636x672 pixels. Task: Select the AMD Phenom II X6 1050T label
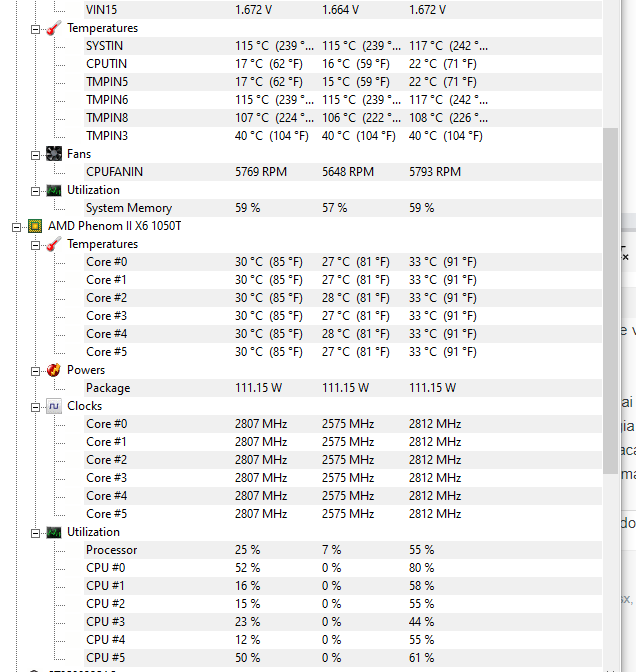coord(114,226)
